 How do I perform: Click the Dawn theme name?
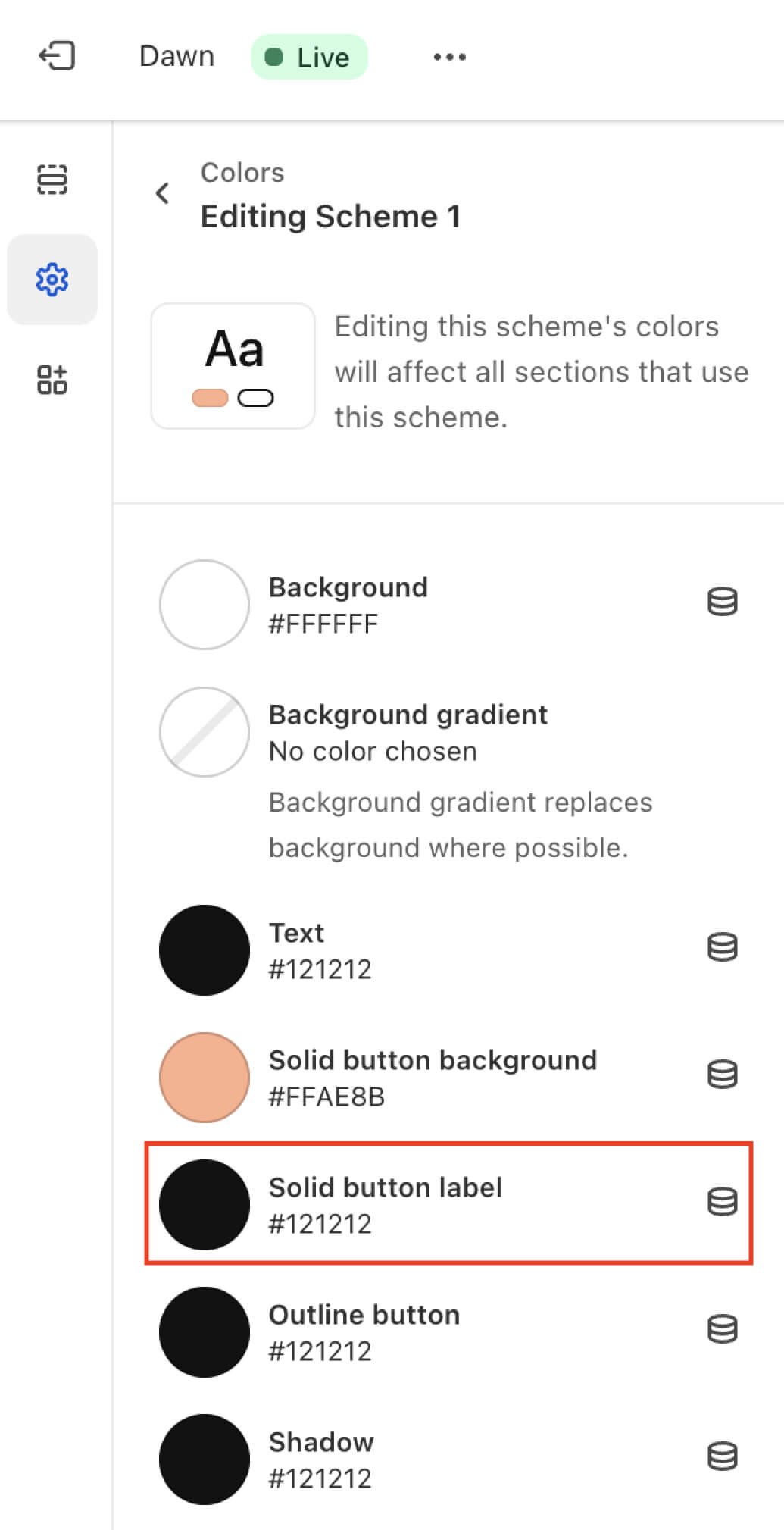176,57
